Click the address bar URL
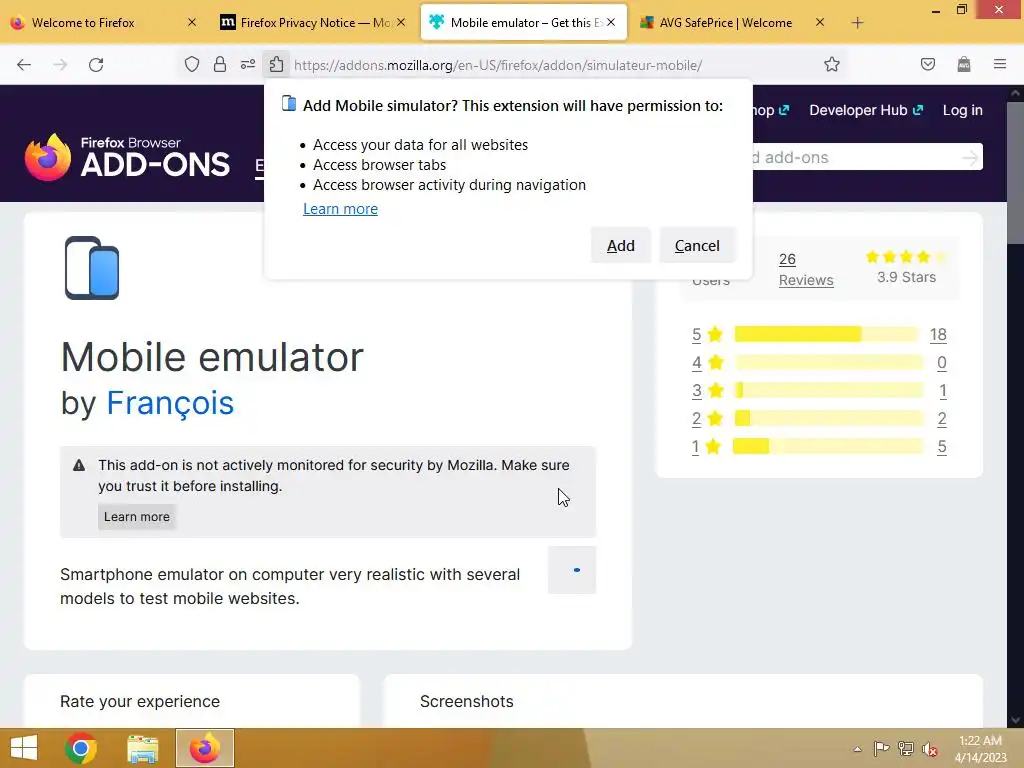The image size is (1024, 768). coord(498,65)
